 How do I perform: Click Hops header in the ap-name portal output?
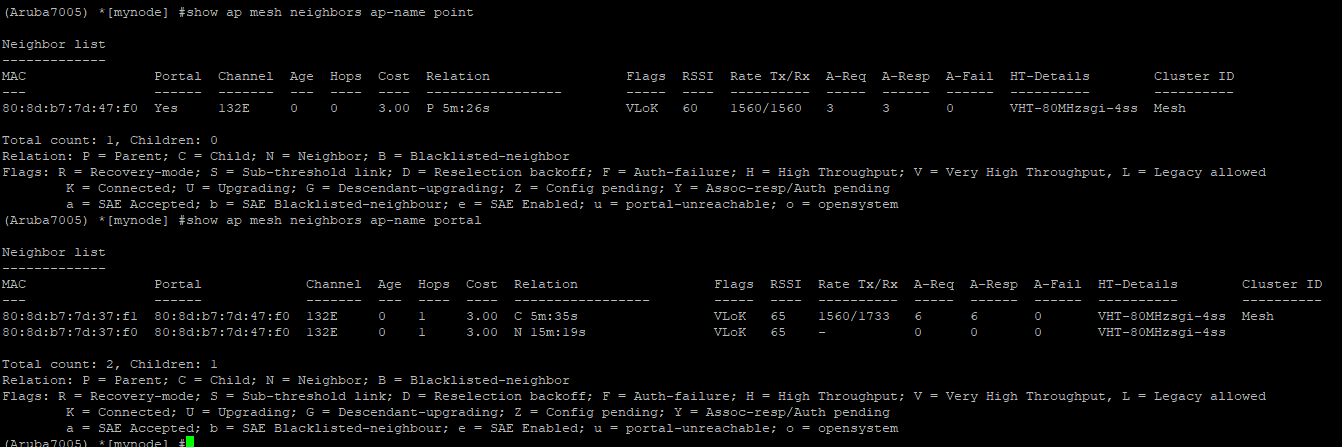click(434, 284)
